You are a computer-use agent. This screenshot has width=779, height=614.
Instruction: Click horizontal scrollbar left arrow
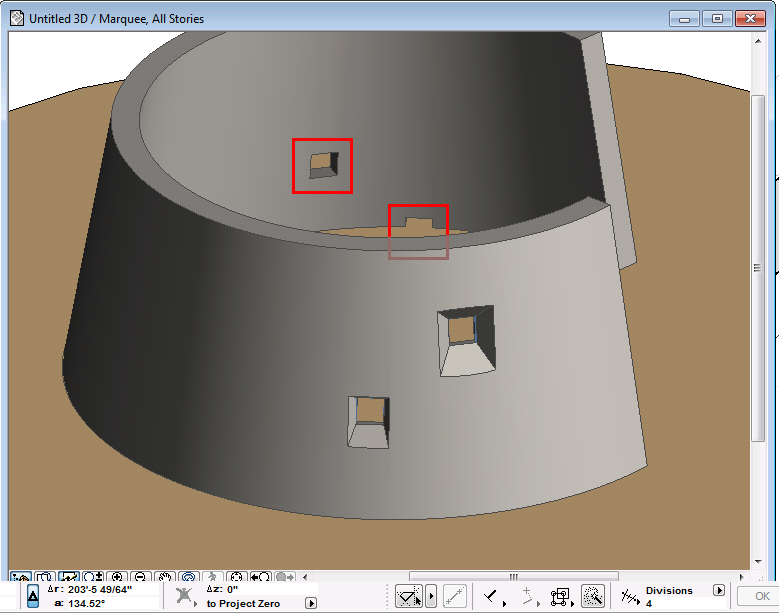(305, 577)
